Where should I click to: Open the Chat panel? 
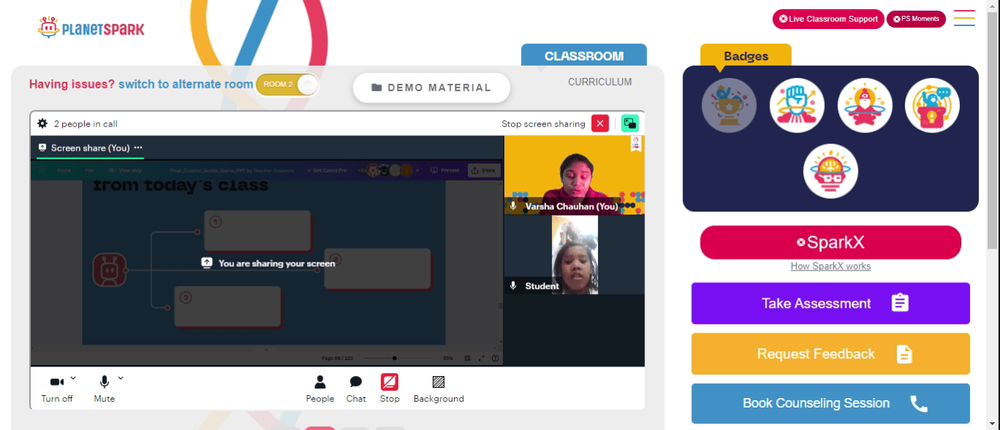(x=356, y=389)
